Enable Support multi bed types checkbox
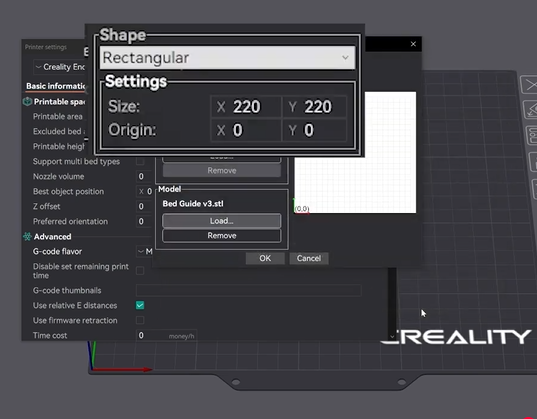The width and height of the screenshot is (537, 419). [x=140, y=161]
